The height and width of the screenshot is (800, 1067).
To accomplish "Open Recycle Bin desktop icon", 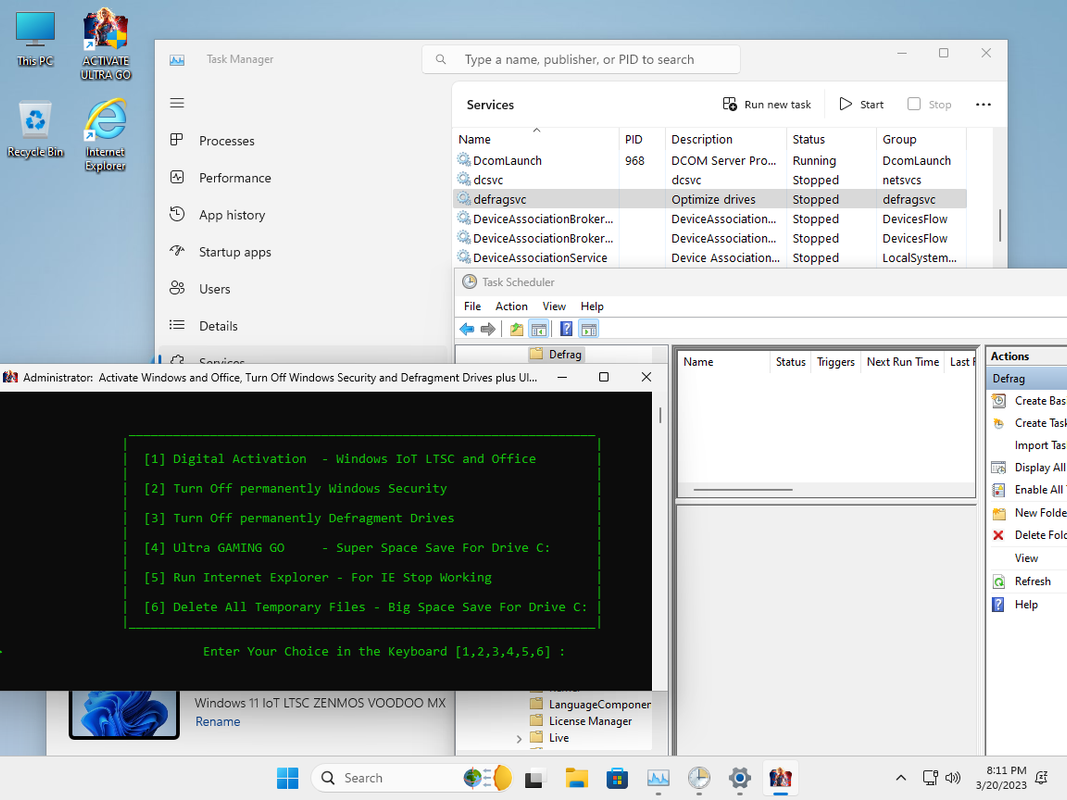I will coord(35,129).
